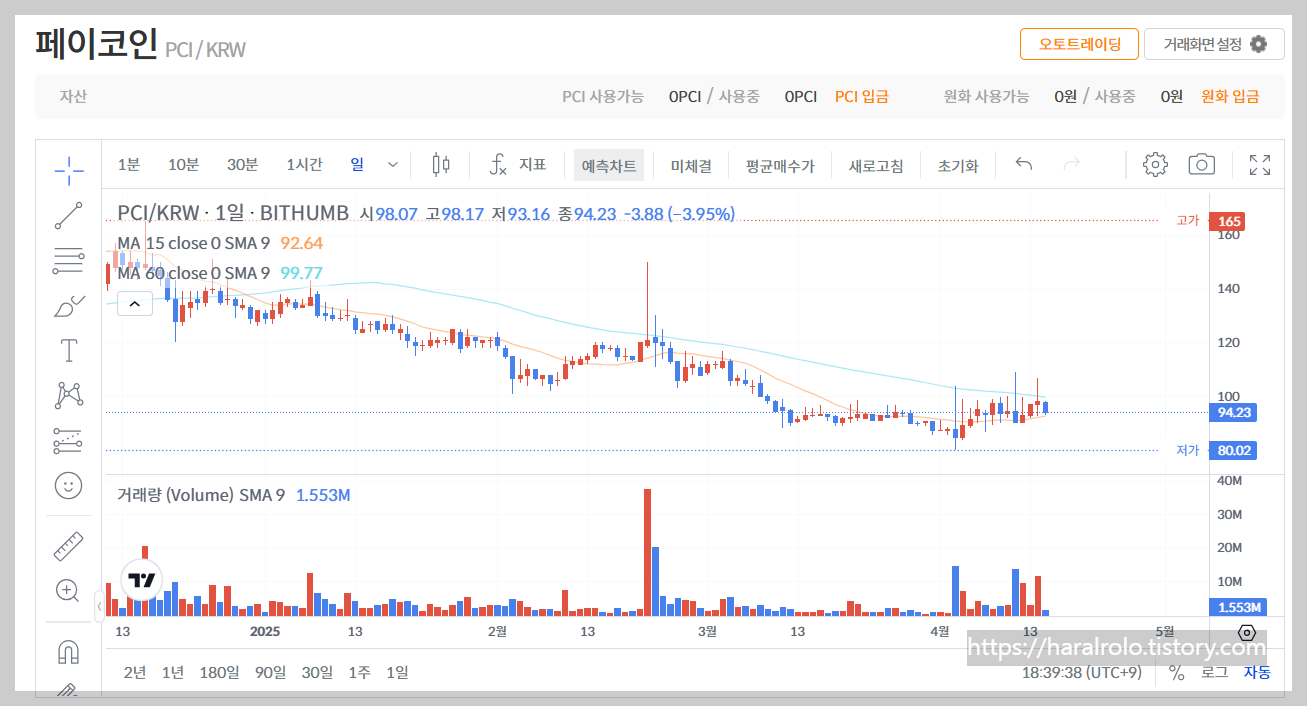Select the crosshair cursor tool
This screenshot has height=706, width=1307.
click(68, 171)
